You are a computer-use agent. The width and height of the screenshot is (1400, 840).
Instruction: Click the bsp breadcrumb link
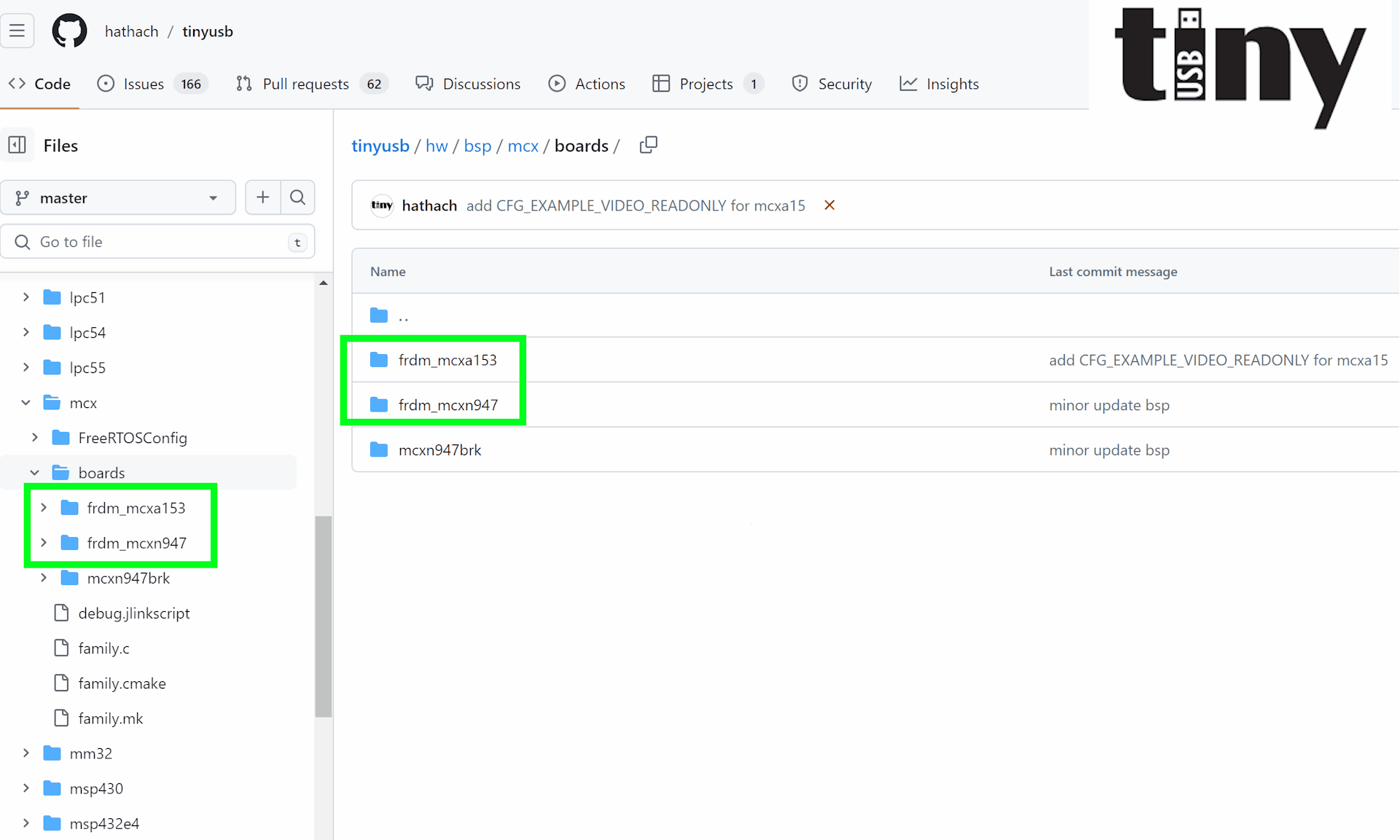point(477,146)
